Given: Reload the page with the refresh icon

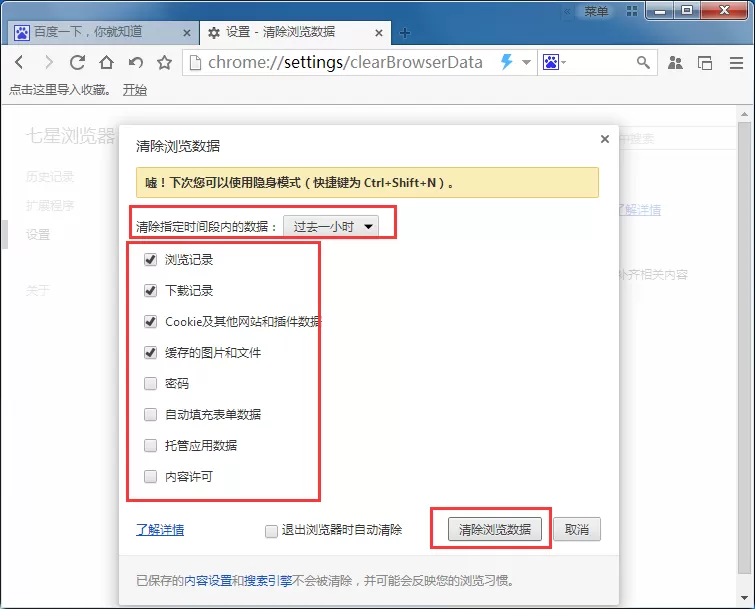Looking at the screenshot, I should point(78,62).
